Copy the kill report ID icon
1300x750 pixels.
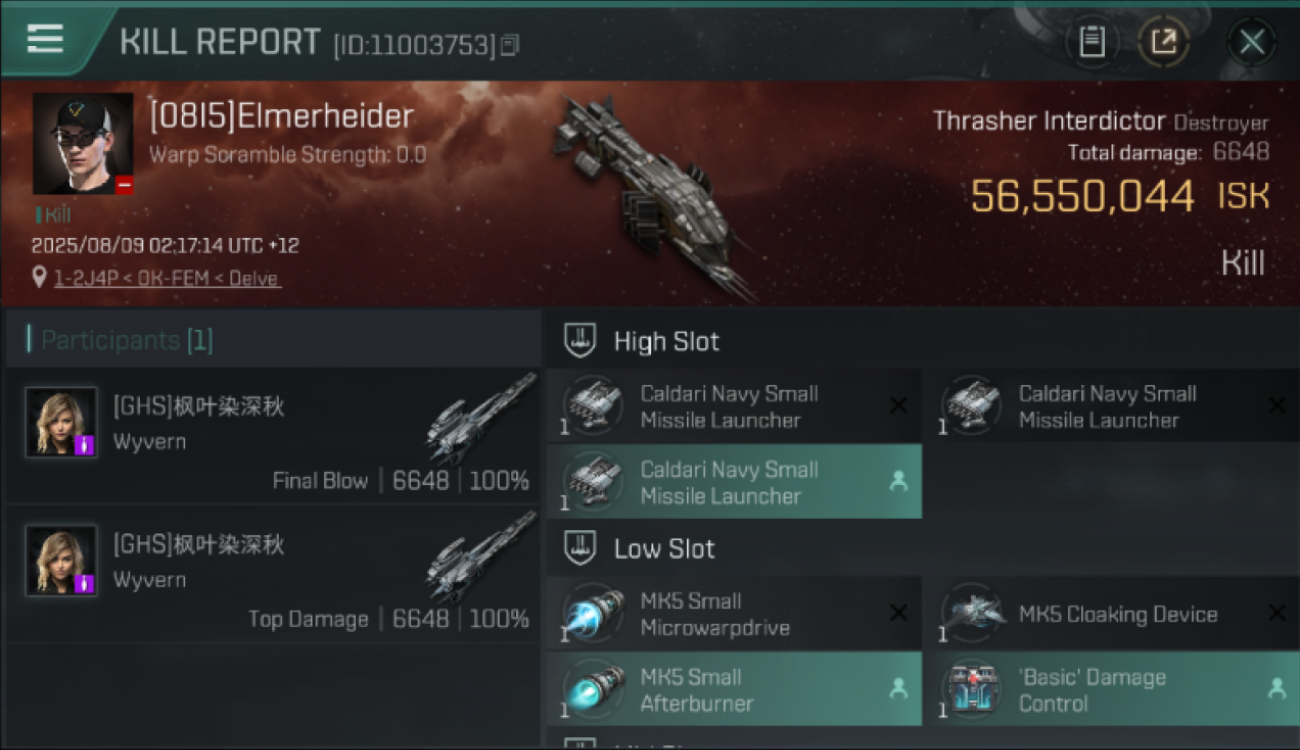(x=510, y=45)
